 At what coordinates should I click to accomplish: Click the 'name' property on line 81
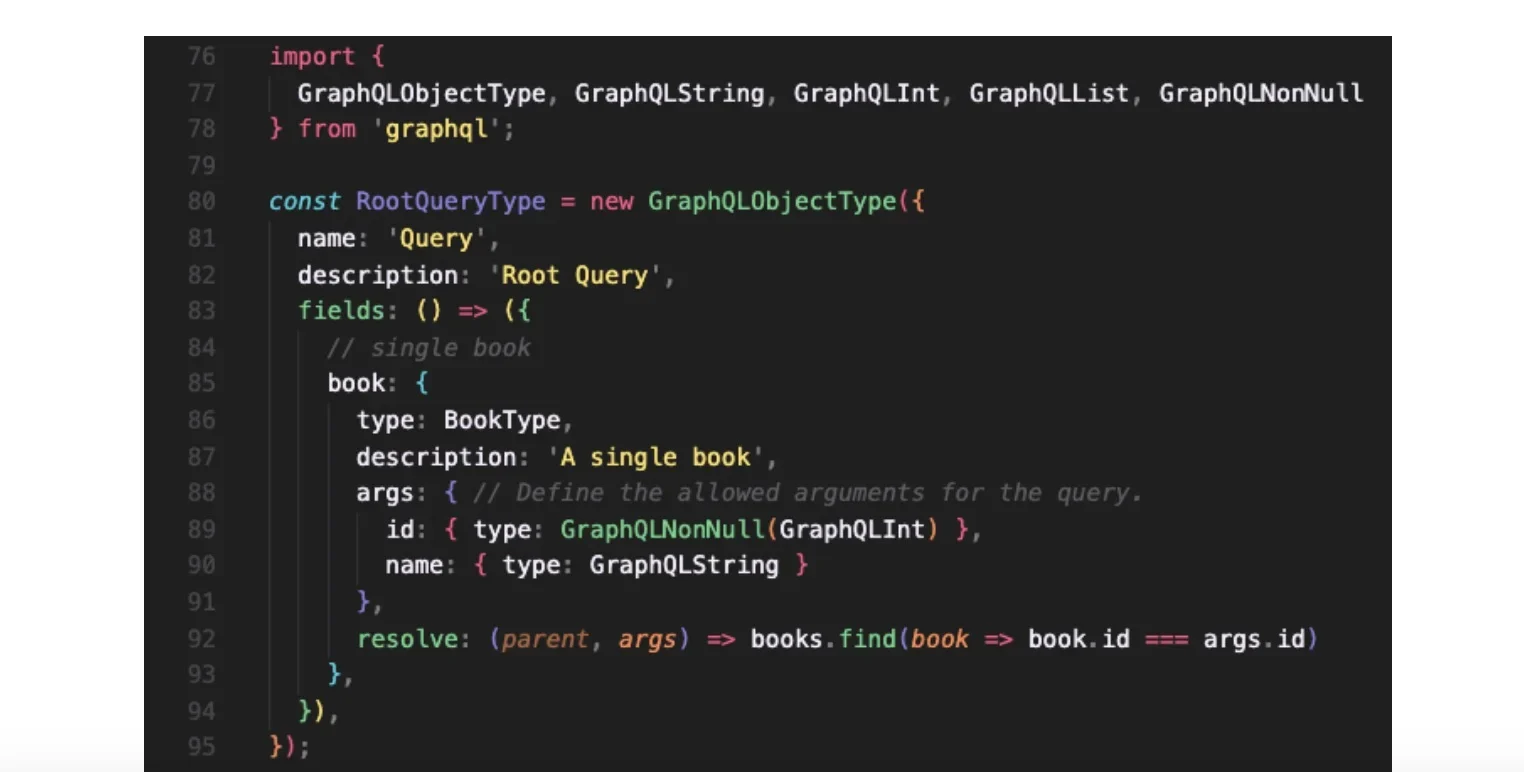point(327,238)
